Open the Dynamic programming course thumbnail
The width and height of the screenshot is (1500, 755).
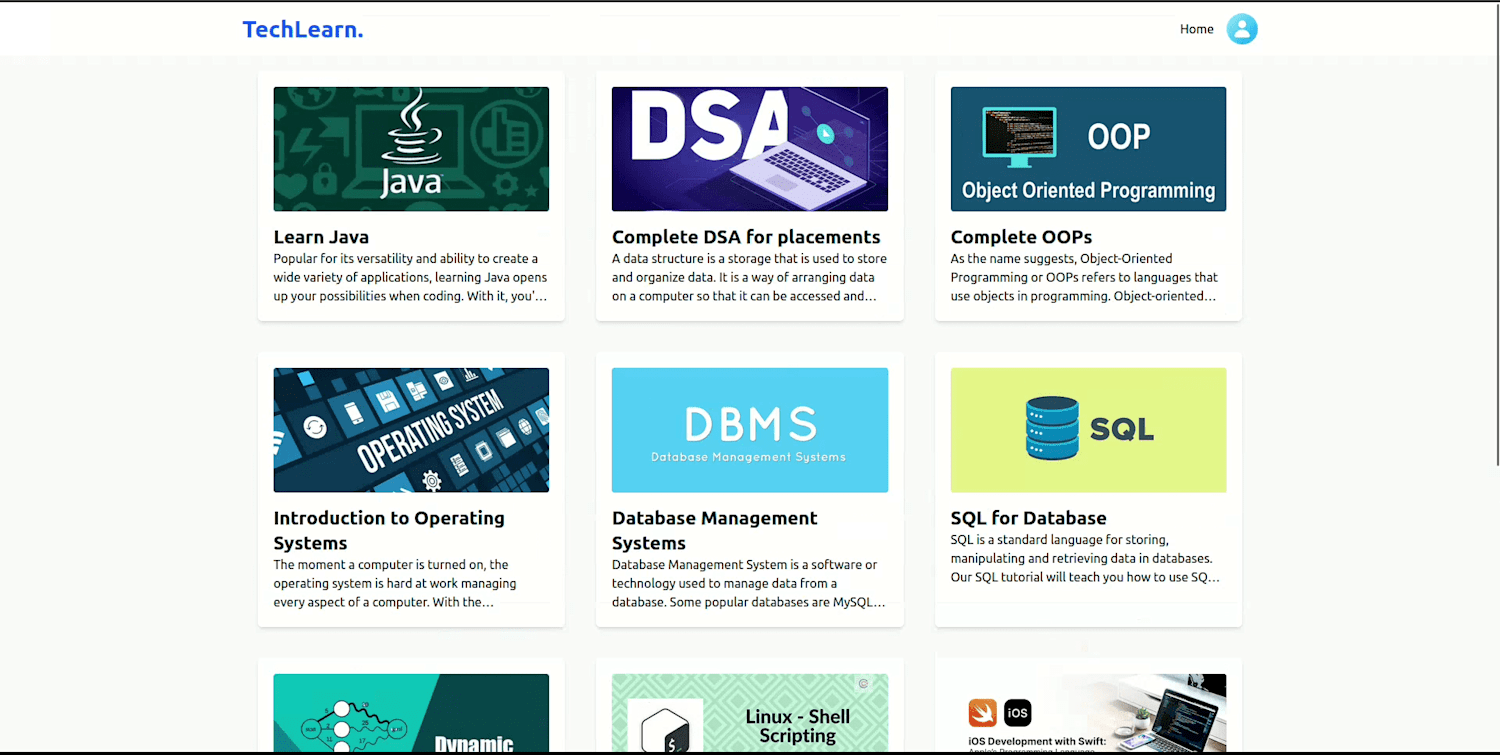click(411, 714)
